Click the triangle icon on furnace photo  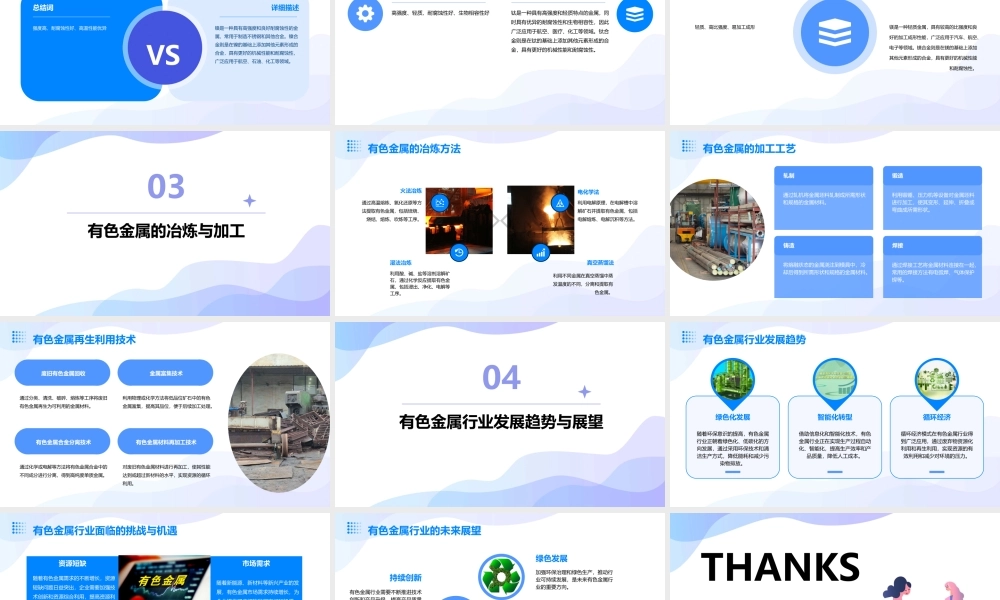pyautogui.click(x=560, y=203)
